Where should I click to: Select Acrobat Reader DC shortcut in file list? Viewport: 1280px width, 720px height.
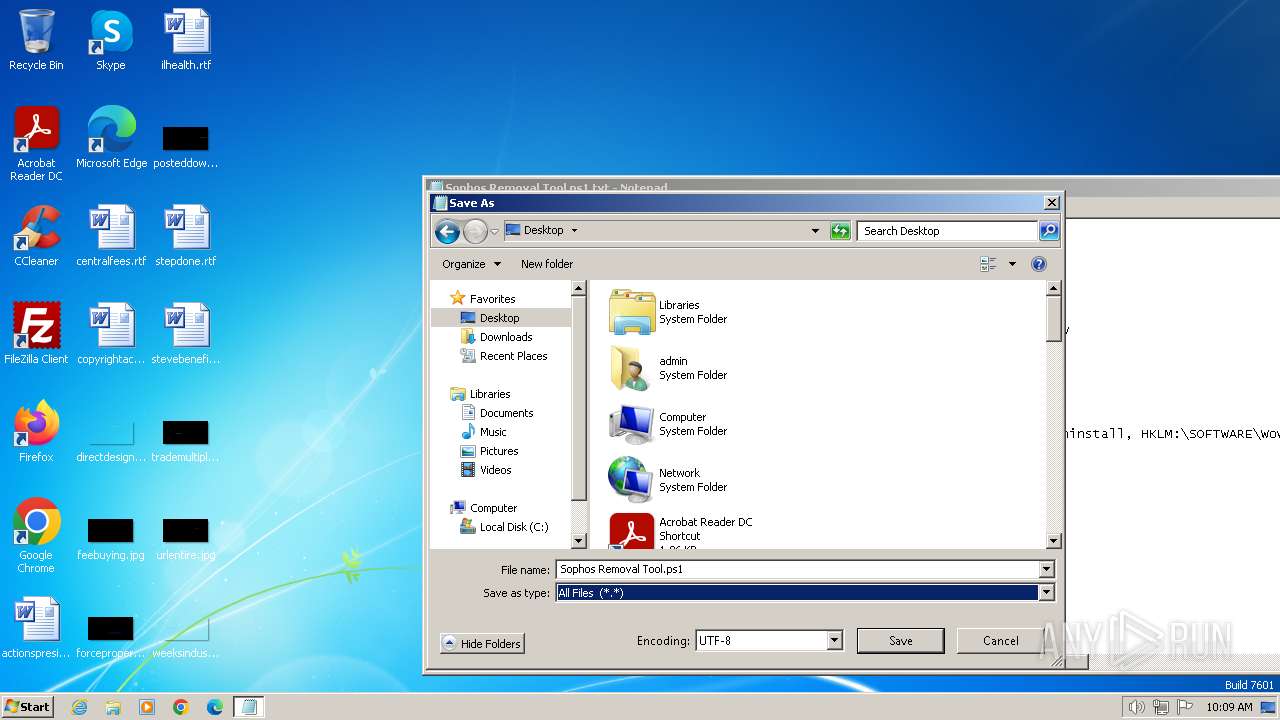[x=681, y=531]
